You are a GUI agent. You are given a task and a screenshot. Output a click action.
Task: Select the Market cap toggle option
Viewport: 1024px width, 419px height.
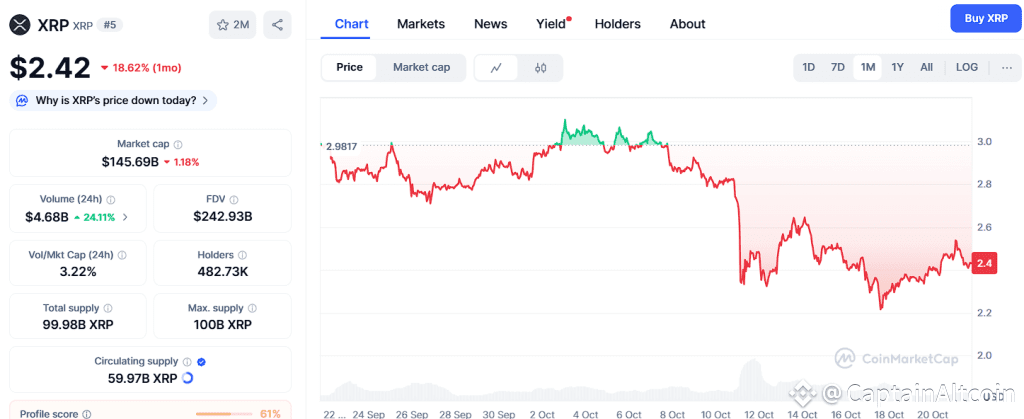click(421, 67)
